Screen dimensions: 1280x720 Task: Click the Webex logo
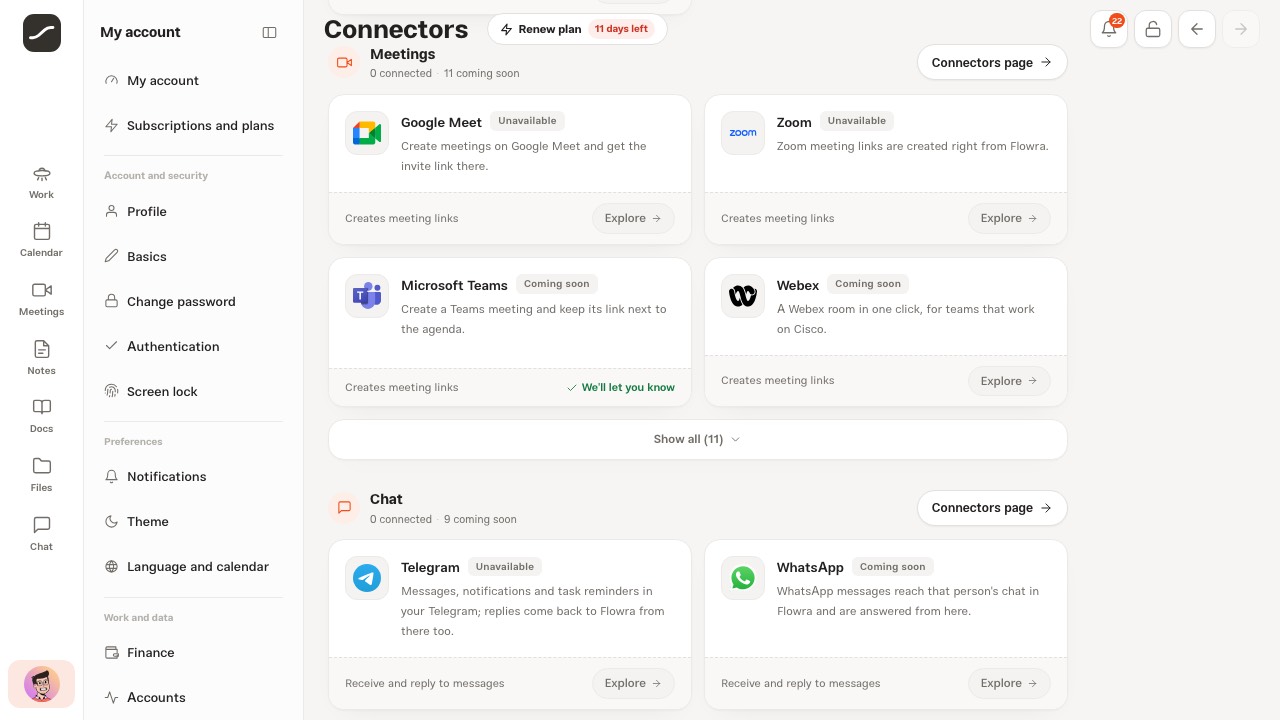(x=743, y=296)
